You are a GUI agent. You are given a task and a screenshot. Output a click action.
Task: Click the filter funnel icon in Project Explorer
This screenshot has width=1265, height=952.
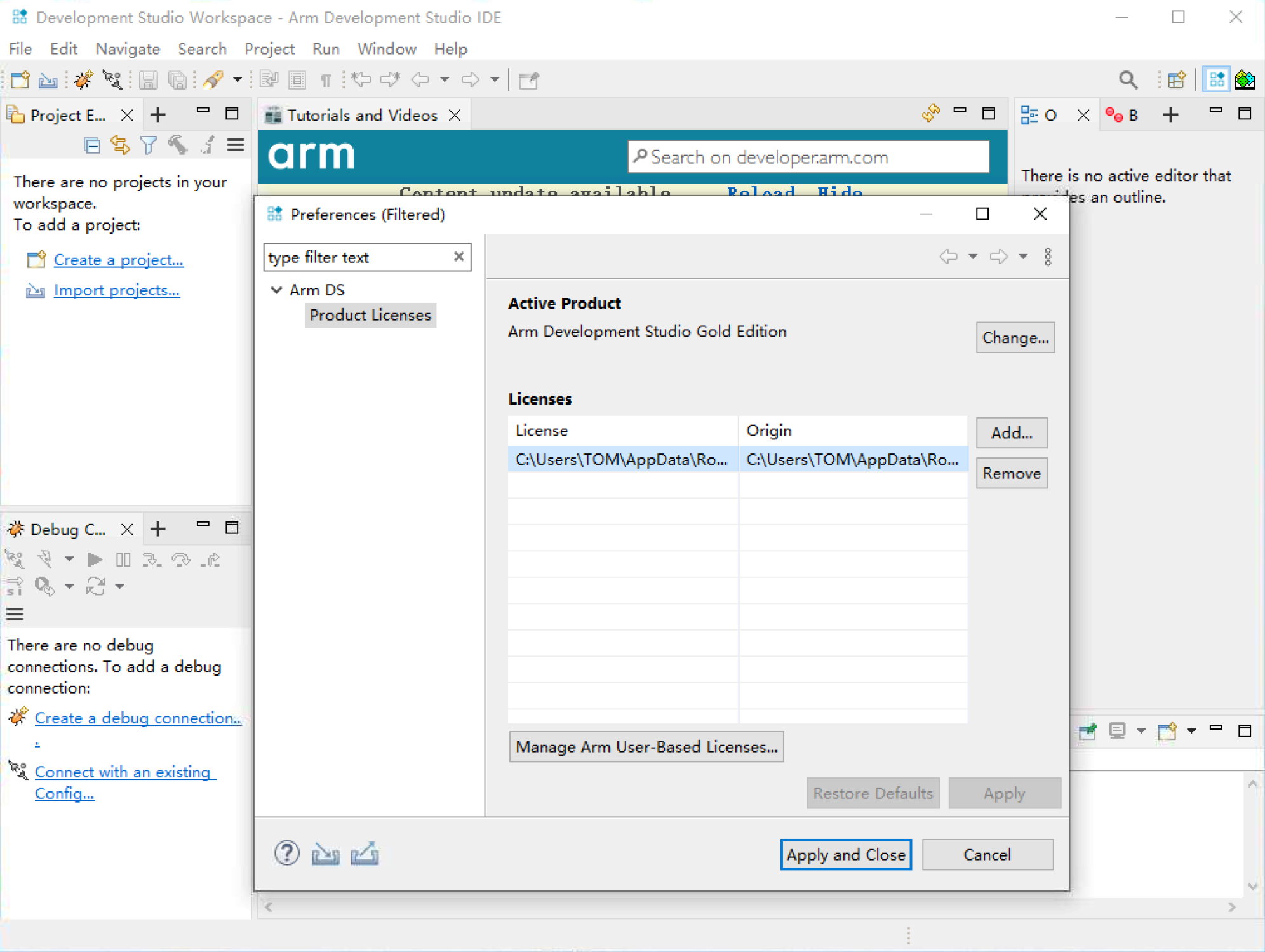click(x=149, y=145)
